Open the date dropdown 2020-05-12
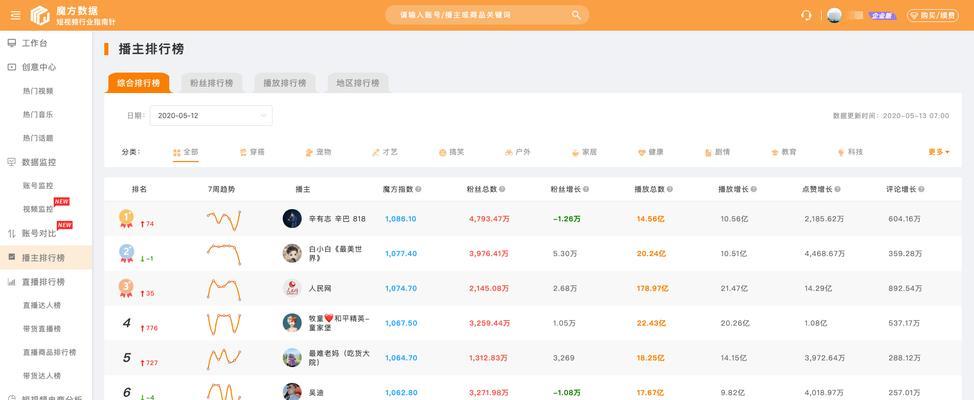This screenshot has width=974, height=400. [211, 116]
